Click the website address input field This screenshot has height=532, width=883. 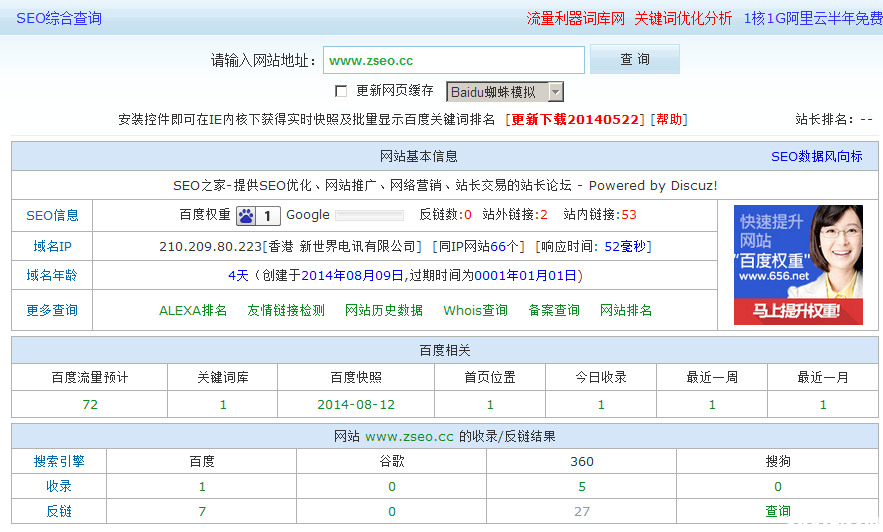point(453,60)
